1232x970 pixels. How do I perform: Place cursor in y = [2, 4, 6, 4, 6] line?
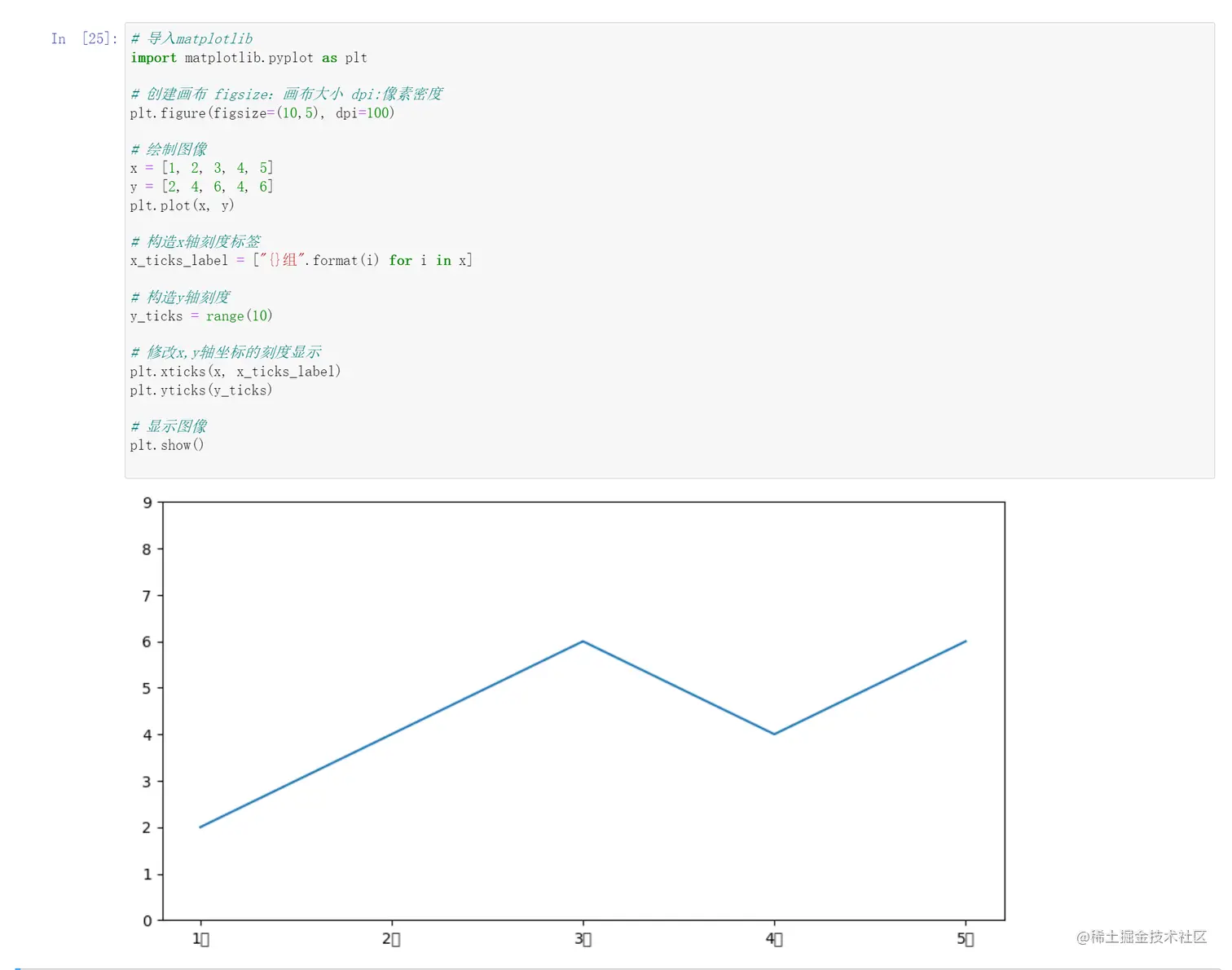pos(201,187)
